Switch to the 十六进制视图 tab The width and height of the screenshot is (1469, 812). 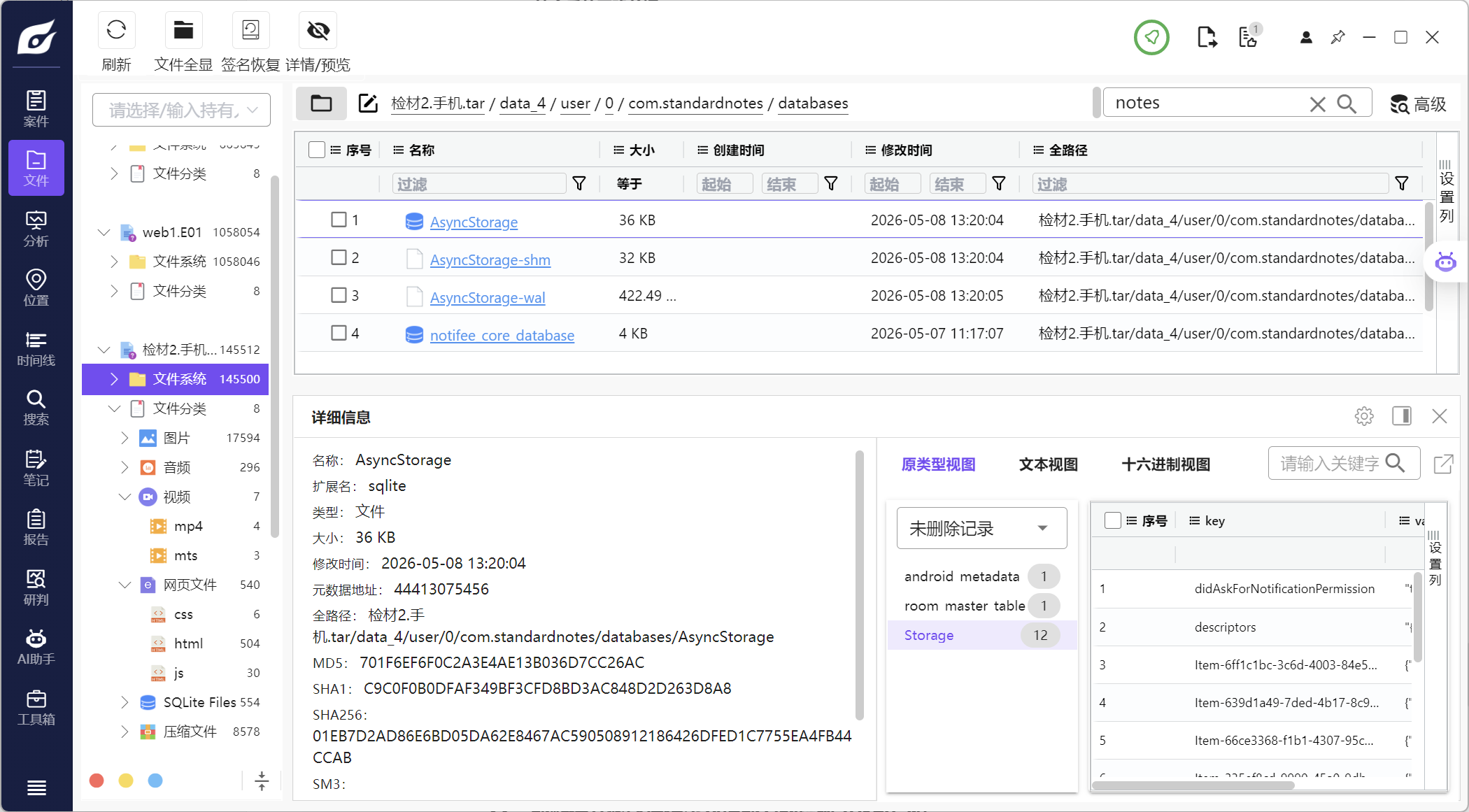click(x=1165, y=464)
